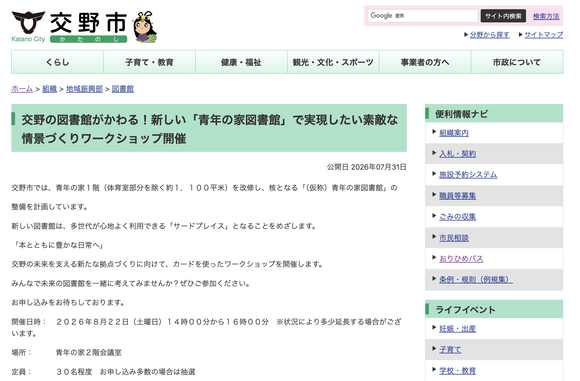The image size is (580, 381).
Task: Go to 地域振興部 in the breadcrumb
Action: pyautogui.click(x=84, y=89)
